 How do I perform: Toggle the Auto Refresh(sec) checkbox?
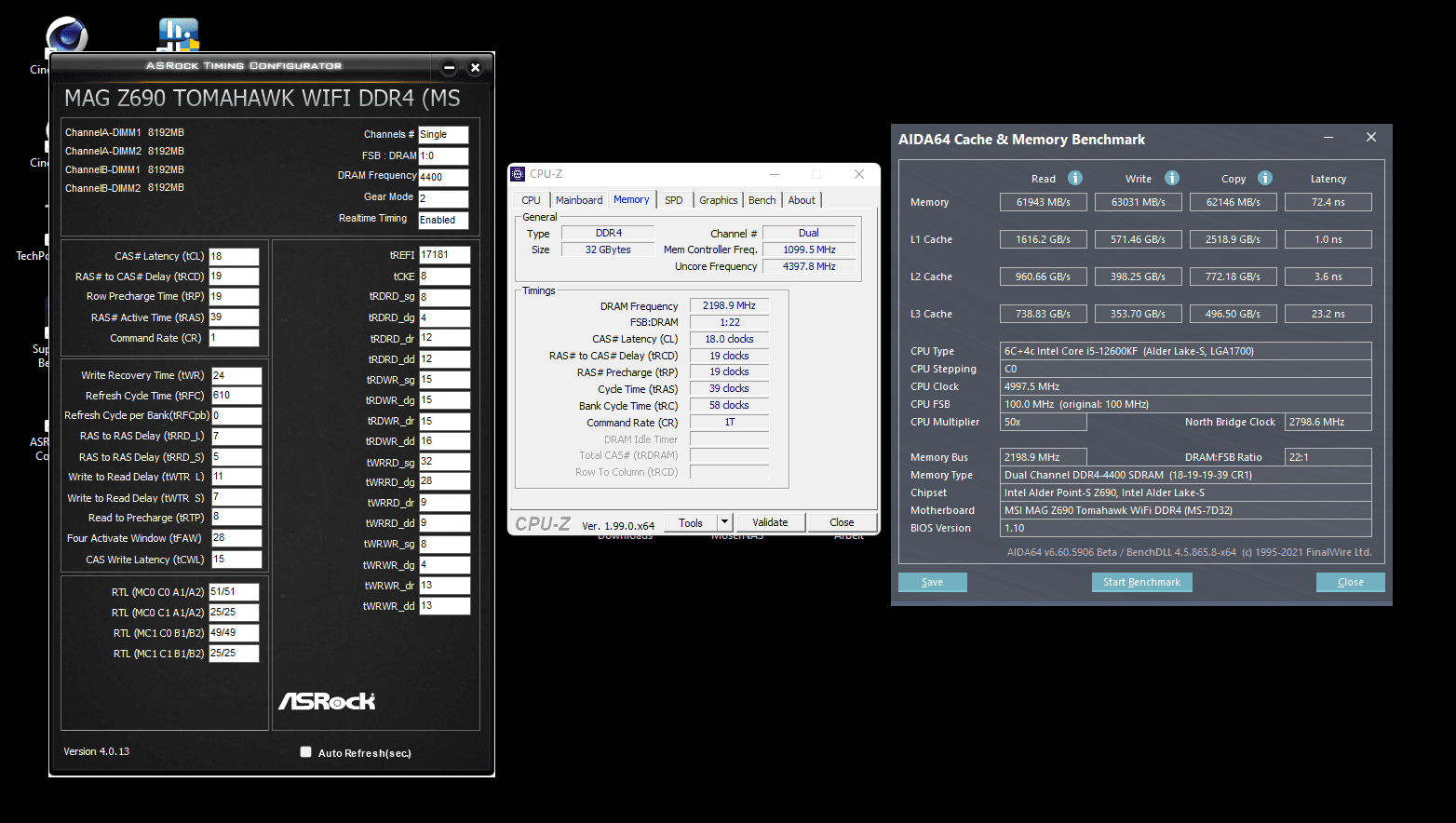305,752
